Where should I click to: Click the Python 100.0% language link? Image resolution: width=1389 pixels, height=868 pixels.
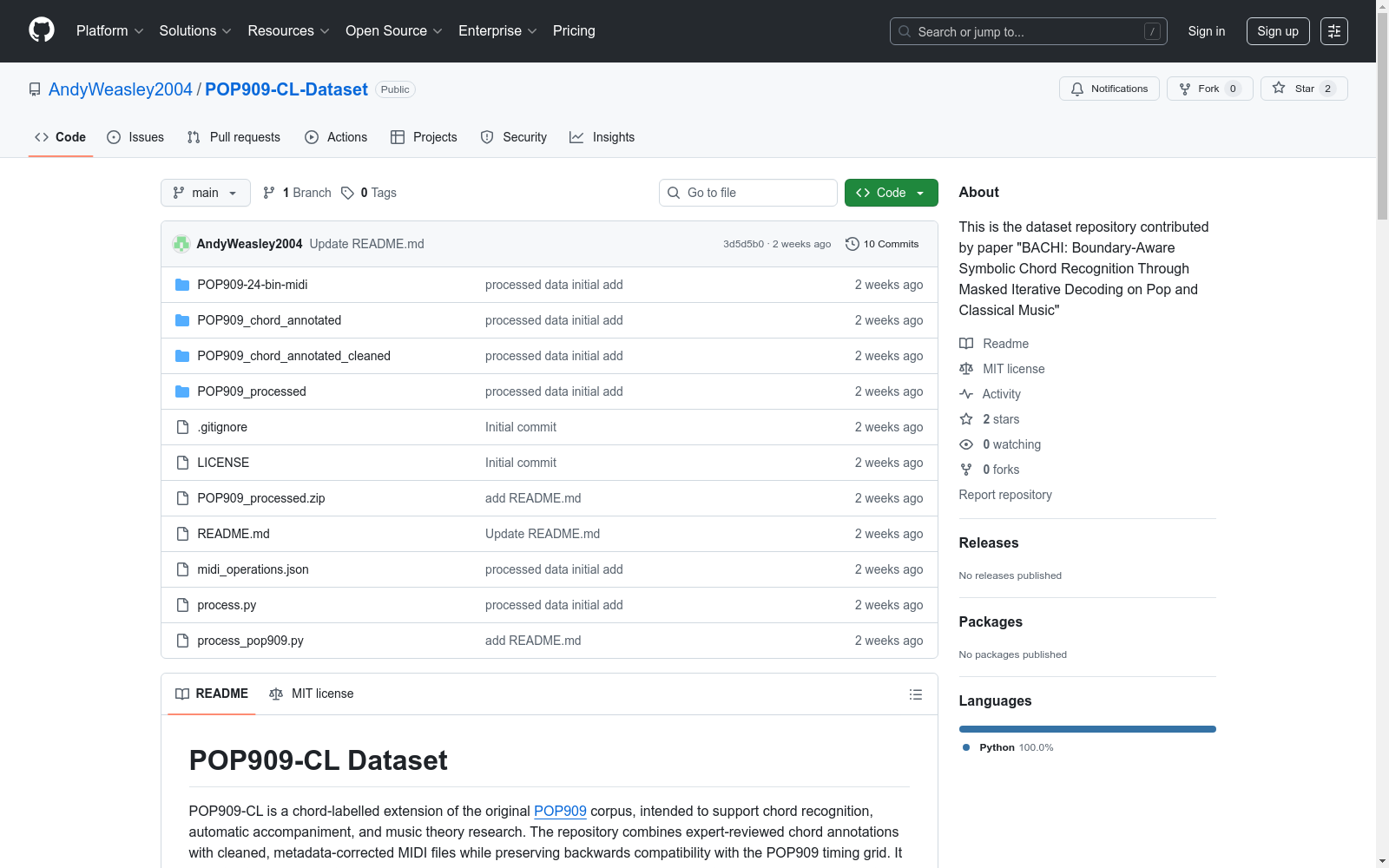pyautogui.click(x=1008, y=747)
